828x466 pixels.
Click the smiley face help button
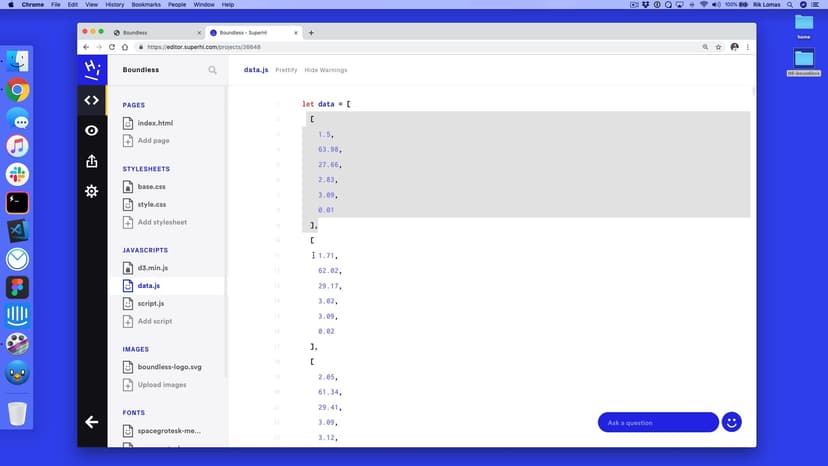coord(732,422)
